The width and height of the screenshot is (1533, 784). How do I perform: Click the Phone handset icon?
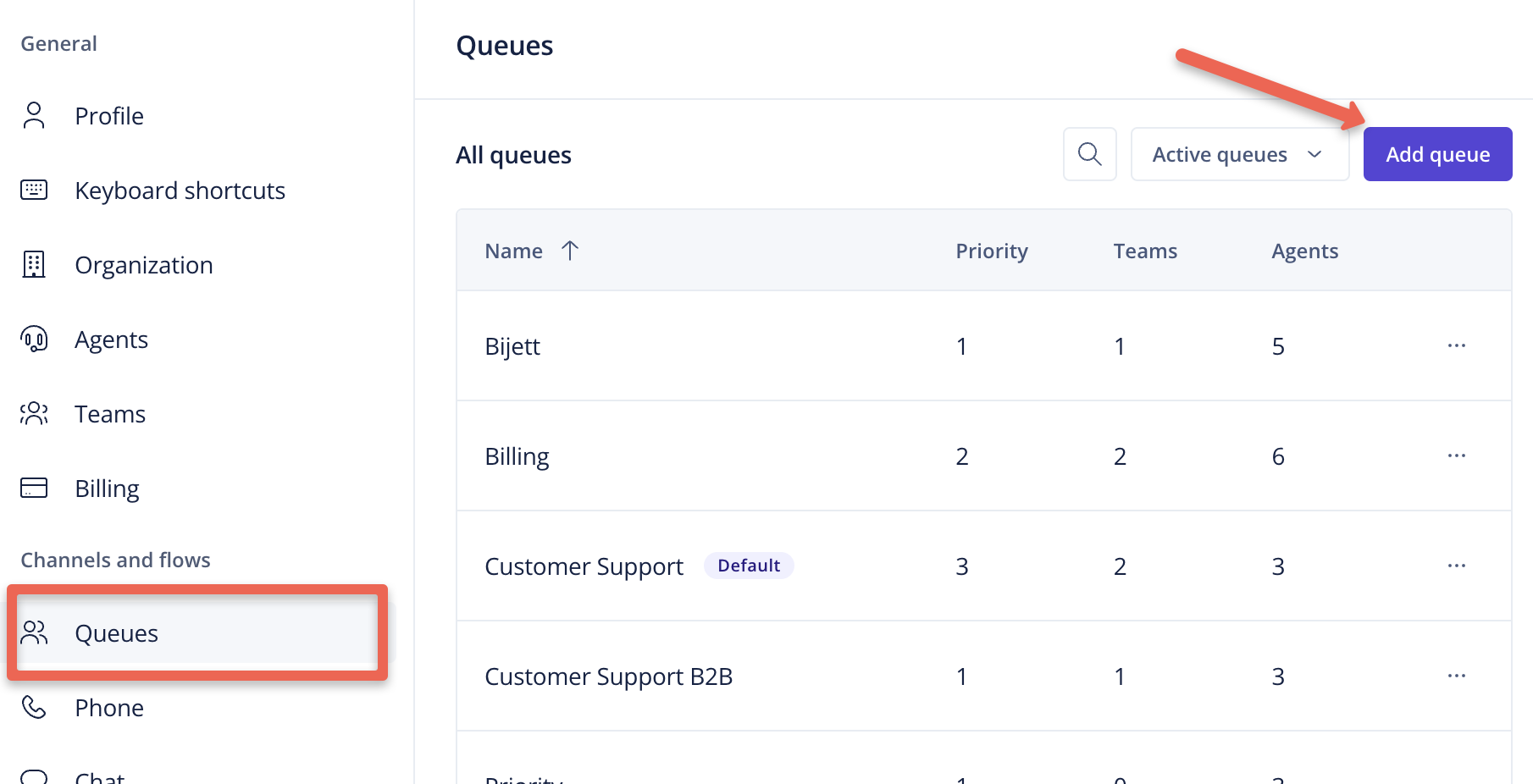34,707
